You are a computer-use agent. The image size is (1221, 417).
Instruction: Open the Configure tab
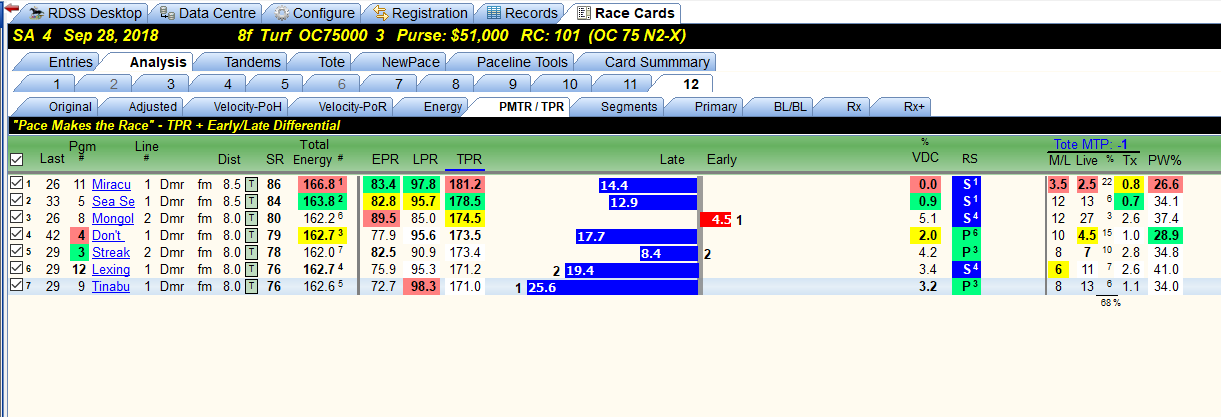click(x=313, y=13)
